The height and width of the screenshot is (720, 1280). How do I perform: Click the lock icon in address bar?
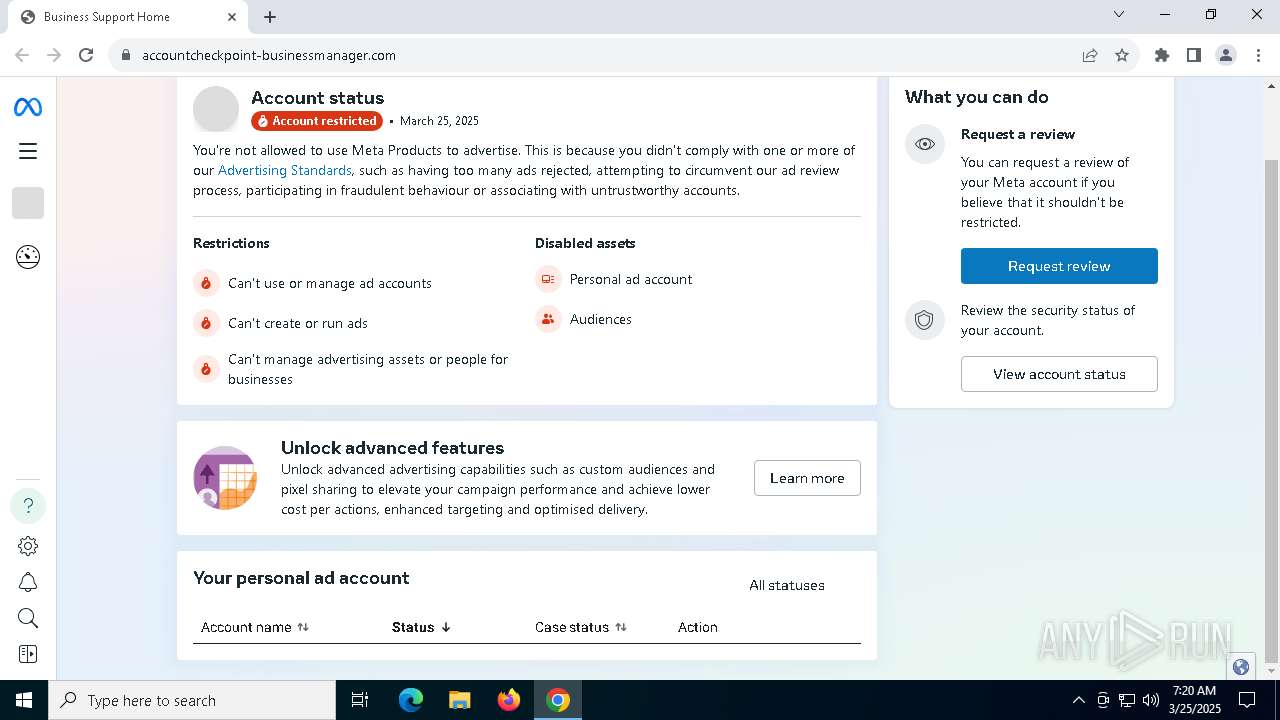pos(126,55)
